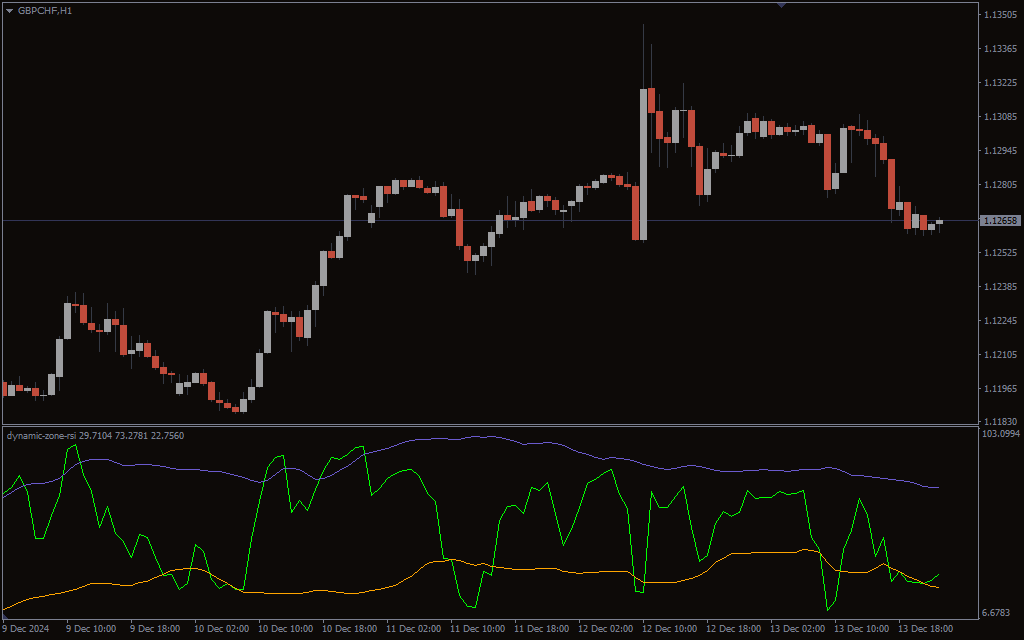Viewport: 1024px width, 640px height.
Task: Click the 1.12805 price scale label
Action: pos(1000,185)
